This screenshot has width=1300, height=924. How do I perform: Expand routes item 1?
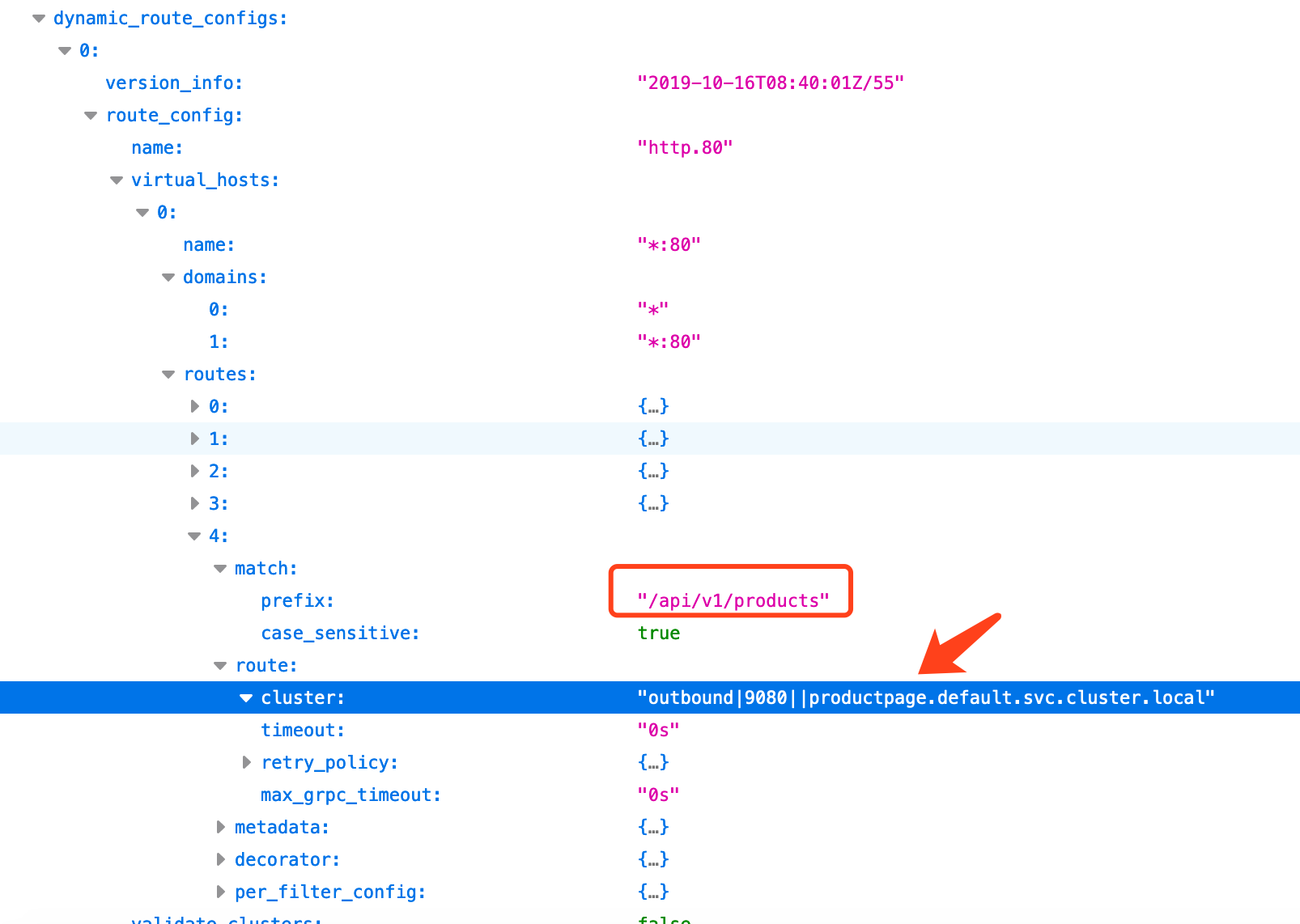tap(194, 439)
